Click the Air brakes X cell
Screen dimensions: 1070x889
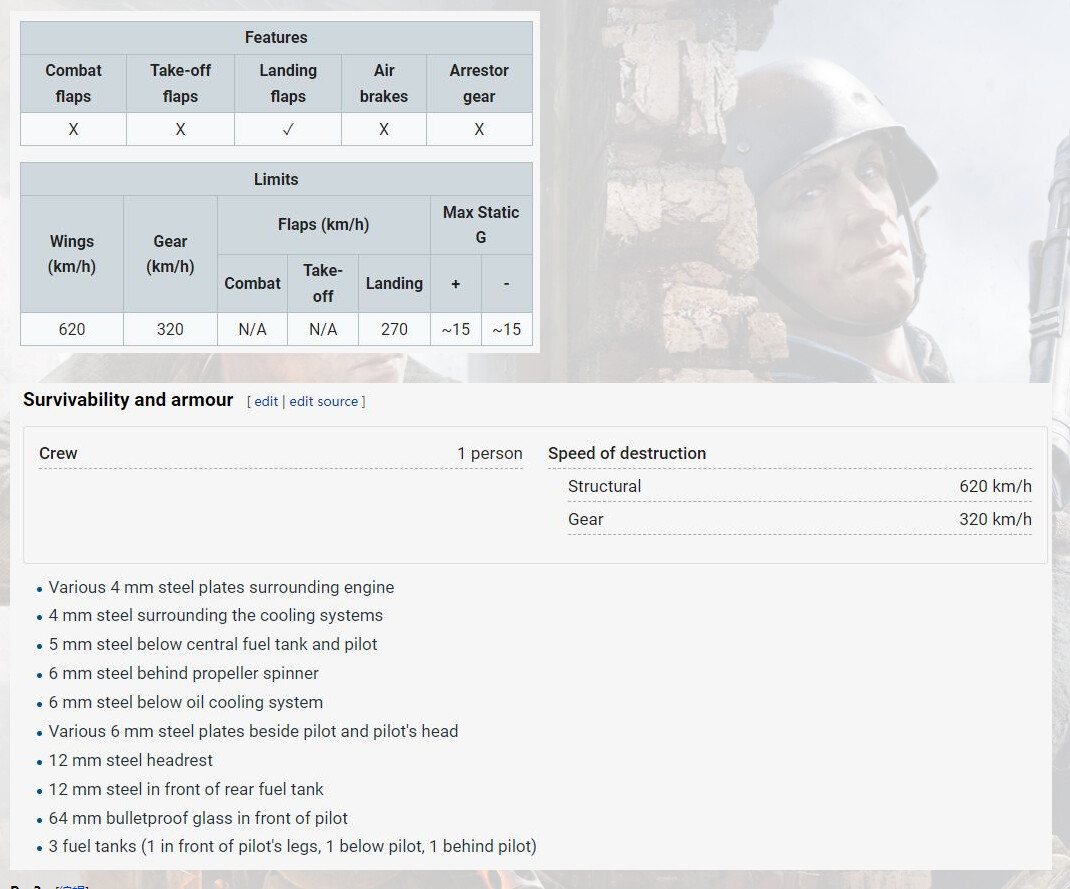(x=384, y=129)
